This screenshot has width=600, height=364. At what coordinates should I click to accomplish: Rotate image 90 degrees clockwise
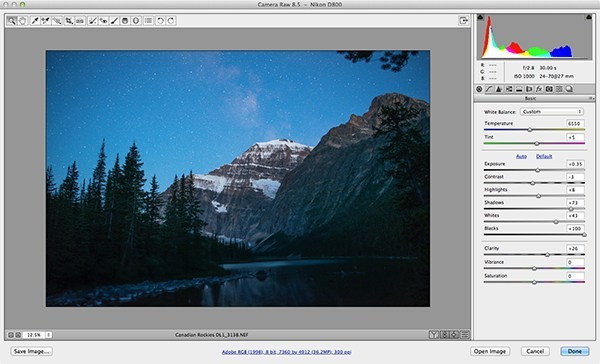[171, 21]
